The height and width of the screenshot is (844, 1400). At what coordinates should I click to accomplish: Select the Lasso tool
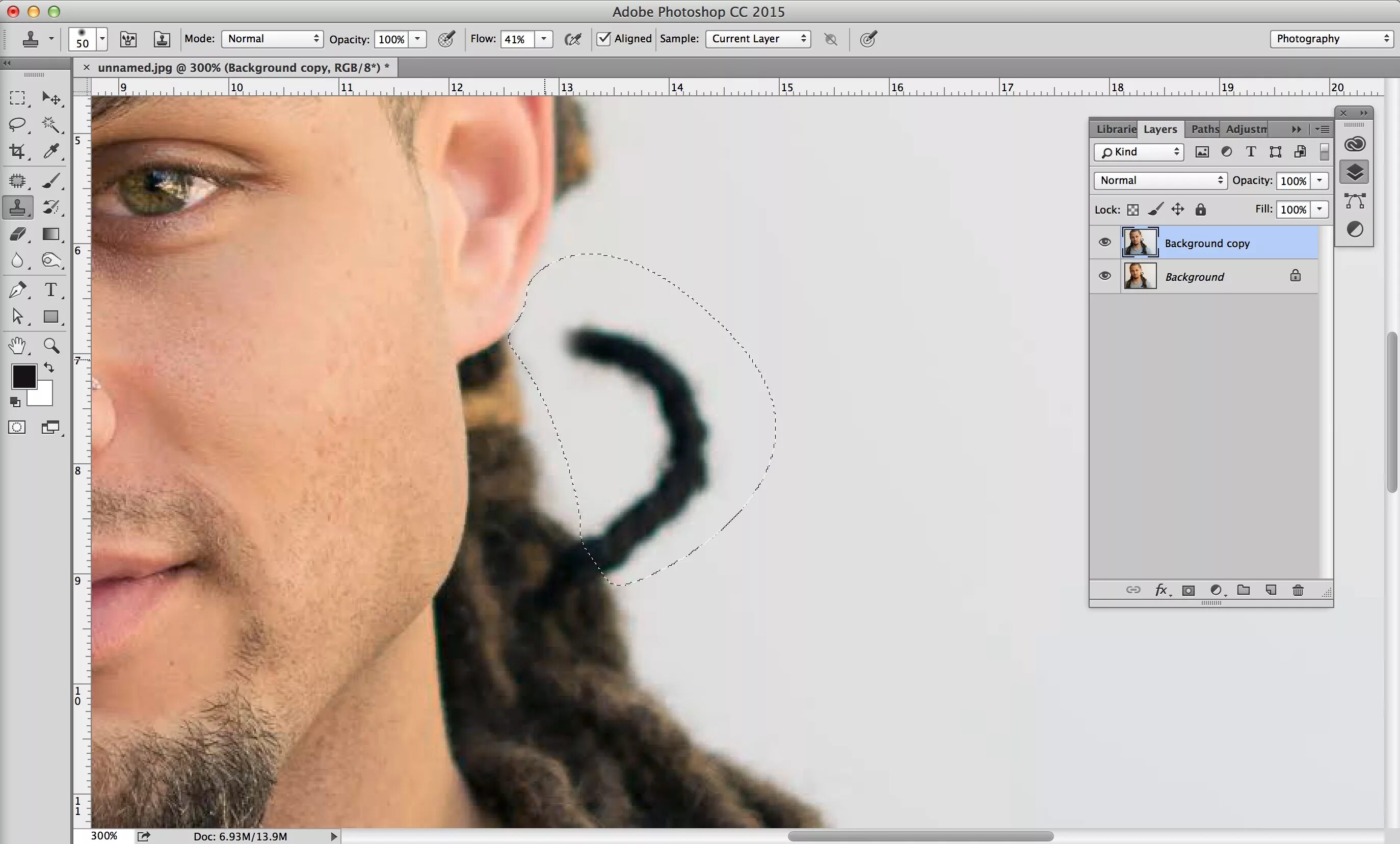[x=18, y=124]
